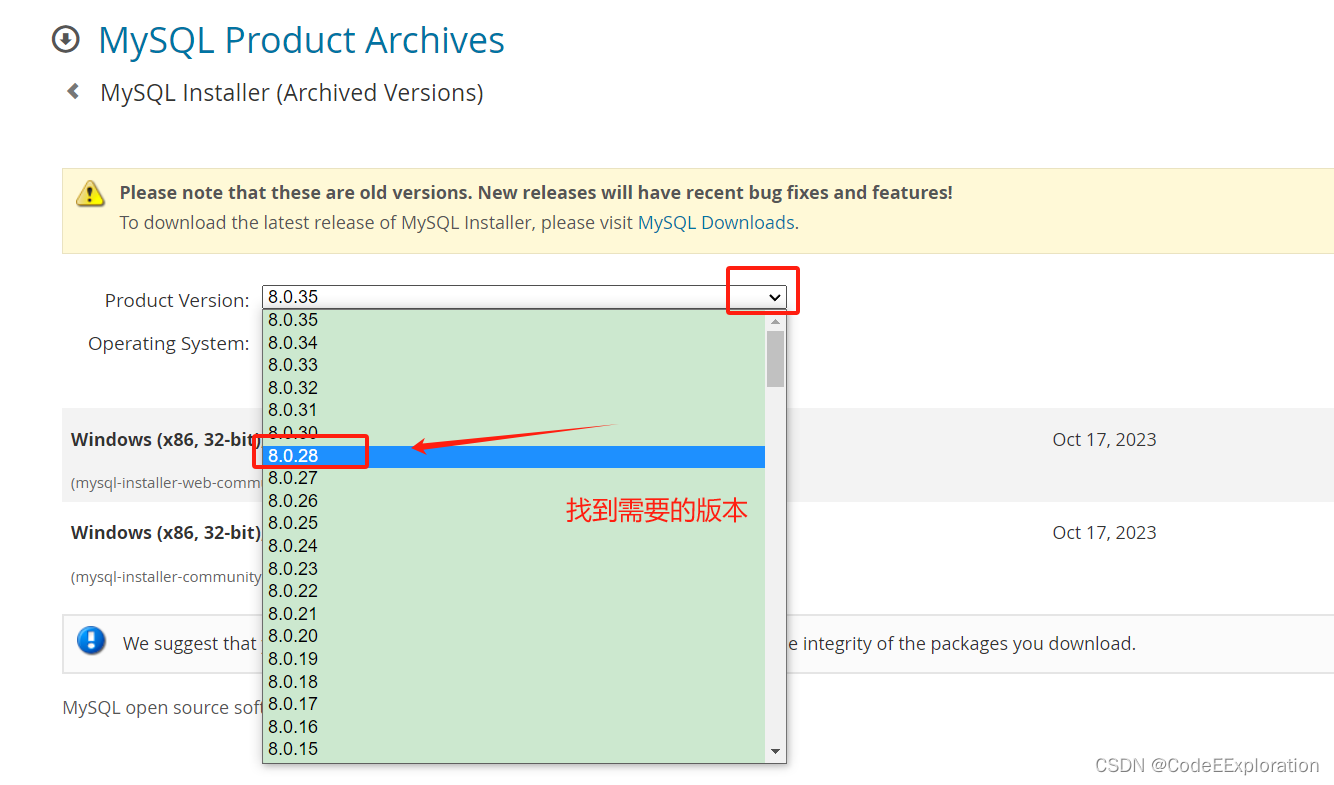This screenshot has width=1334, height=785.
Task: Select version 8.0.33 in the list
Action: click(x=514, y=365)
